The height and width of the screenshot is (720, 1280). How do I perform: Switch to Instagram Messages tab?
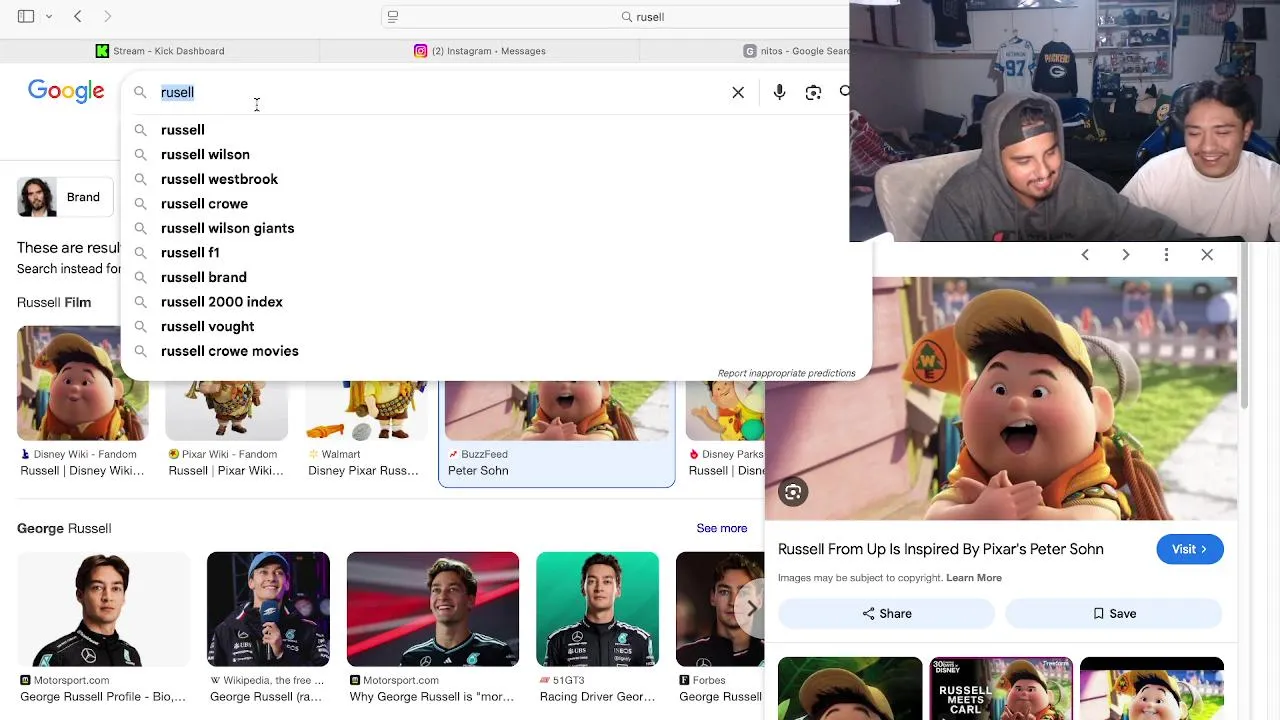[x=480, y=51]
